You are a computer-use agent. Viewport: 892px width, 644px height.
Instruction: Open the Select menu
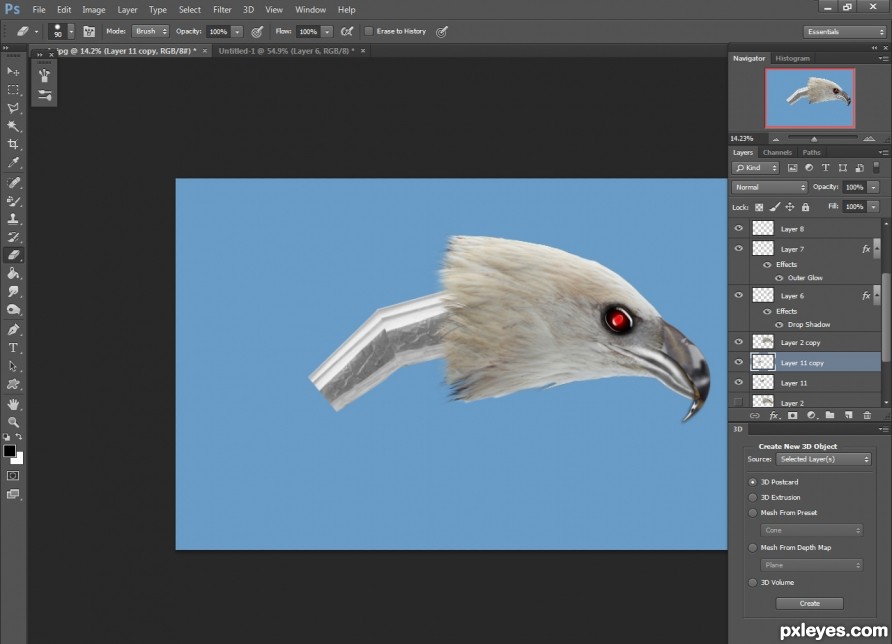189,10
